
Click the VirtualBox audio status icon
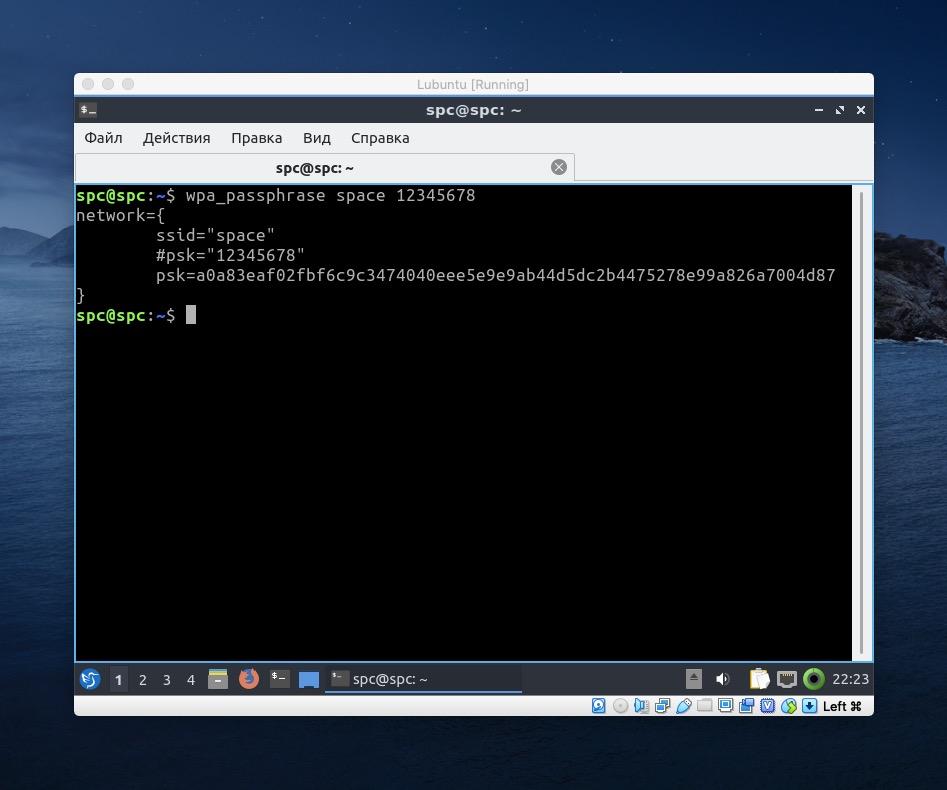(x=641, y=705)
